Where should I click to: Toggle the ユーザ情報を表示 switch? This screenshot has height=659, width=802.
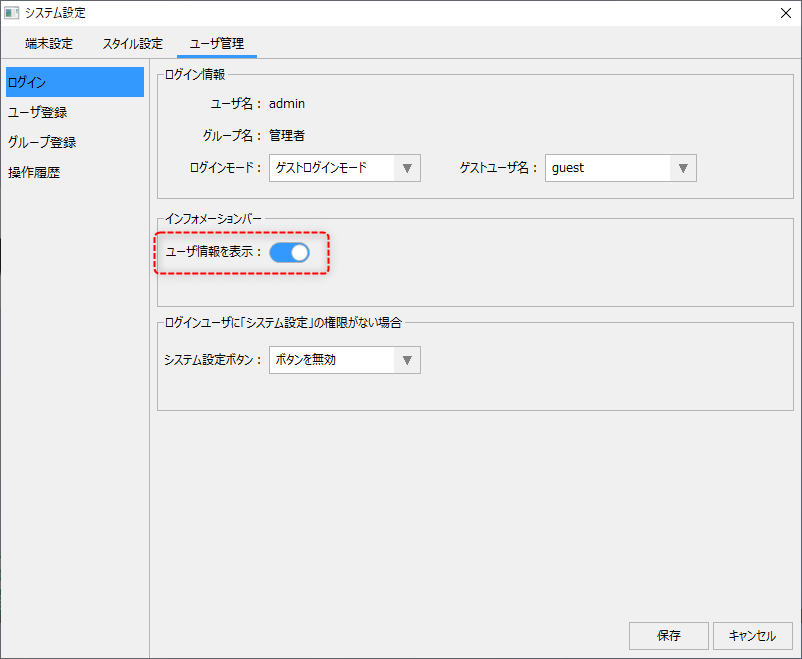289,252
